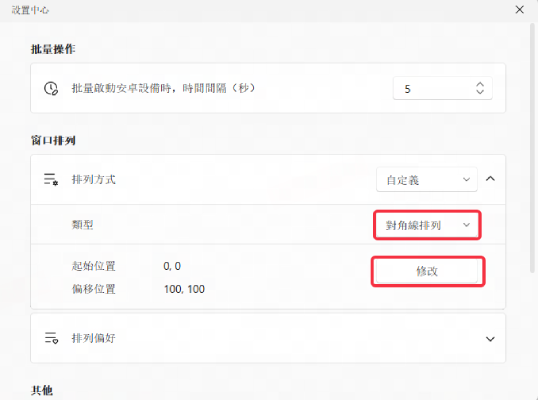Expand the 排列偏好 section chevron

[x=490, y=339]
